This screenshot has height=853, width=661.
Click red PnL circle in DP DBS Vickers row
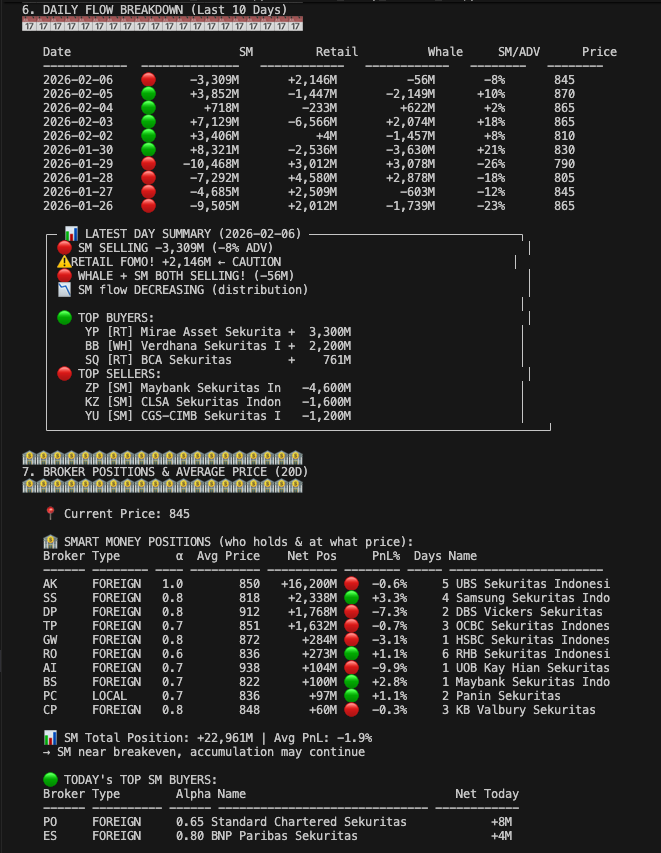pos(351,612)
